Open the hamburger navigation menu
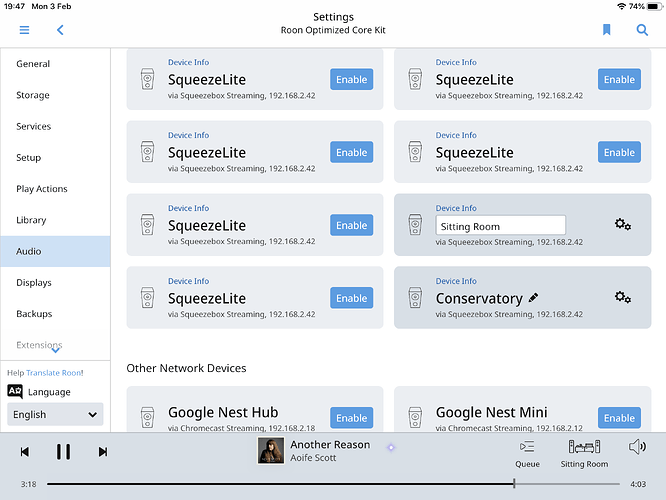Viewport: 666px width, 500px height. 24,30
